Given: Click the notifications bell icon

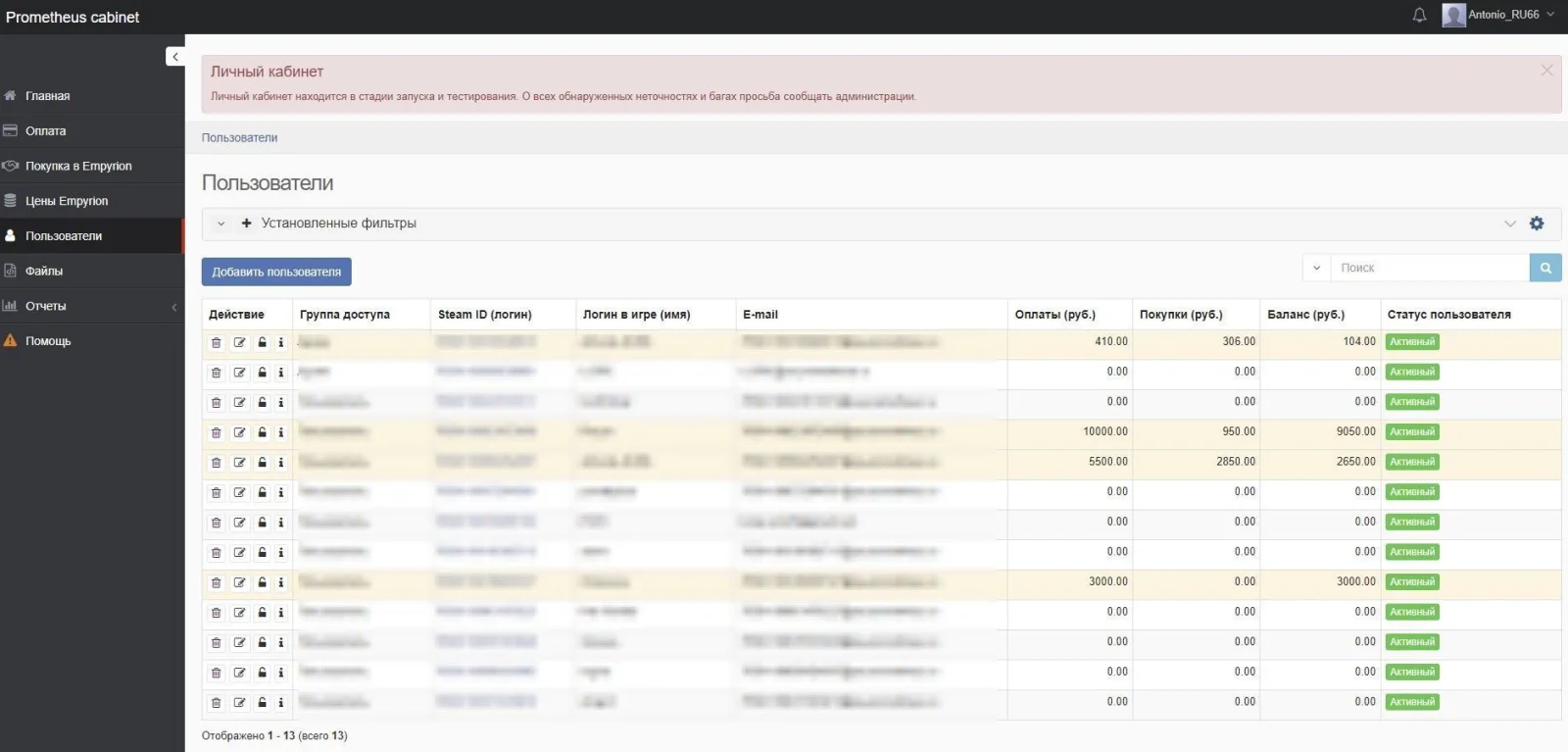Looking at the screenshot, I should click(x=1419, y=16).
